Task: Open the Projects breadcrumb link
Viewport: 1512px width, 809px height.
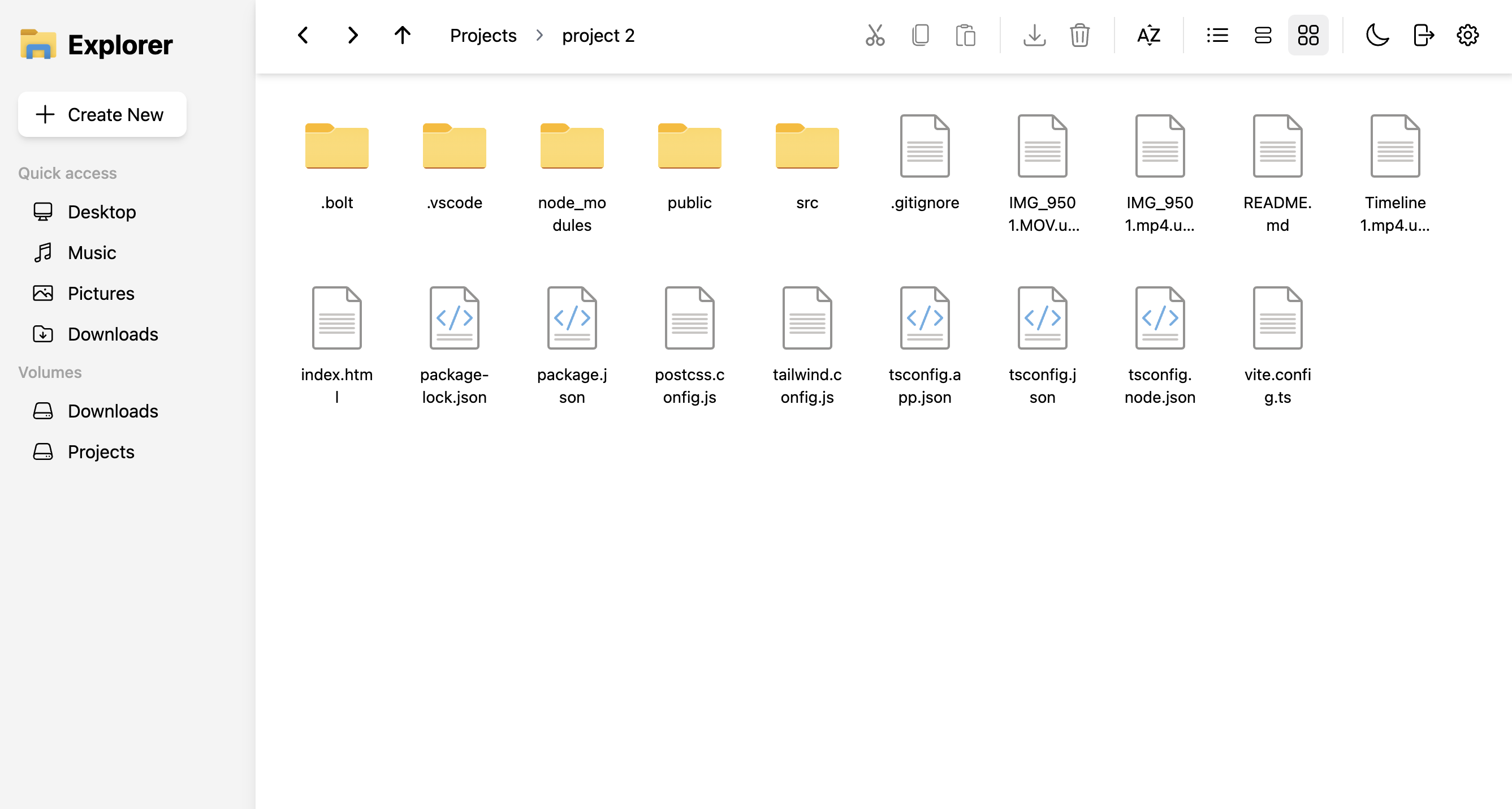Action: pyautogui.click(x=483, y=35)
